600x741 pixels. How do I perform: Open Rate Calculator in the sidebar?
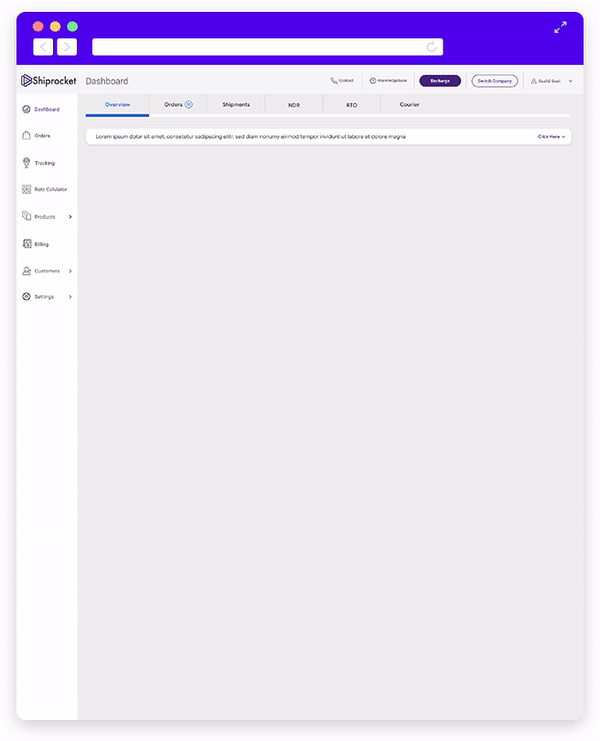51,190
